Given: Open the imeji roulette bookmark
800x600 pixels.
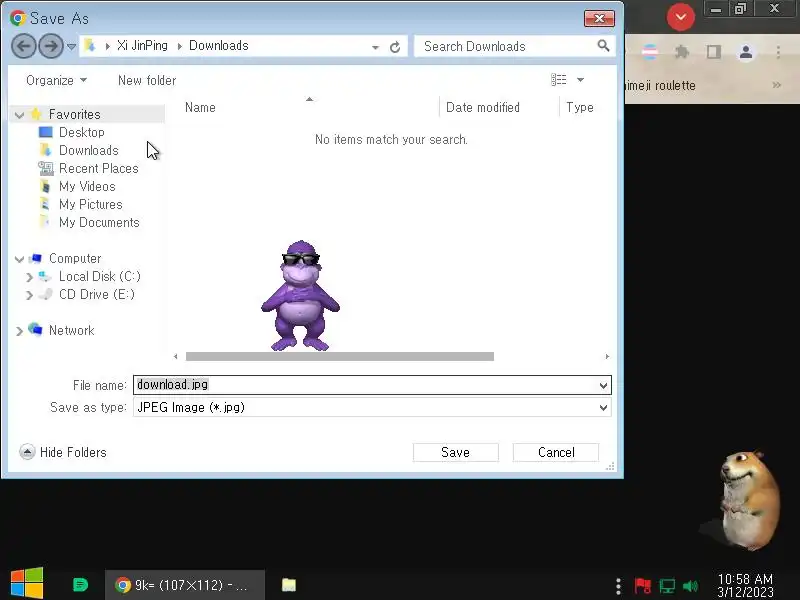Looking at the screenshot, I should coord(661,85).
